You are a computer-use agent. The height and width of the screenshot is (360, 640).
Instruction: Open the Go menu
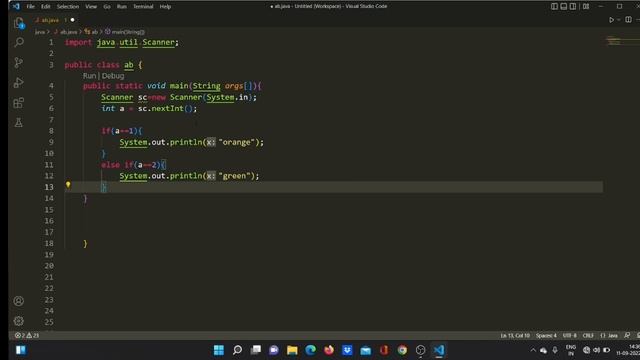pyautogui.click(x=107, y=7)
